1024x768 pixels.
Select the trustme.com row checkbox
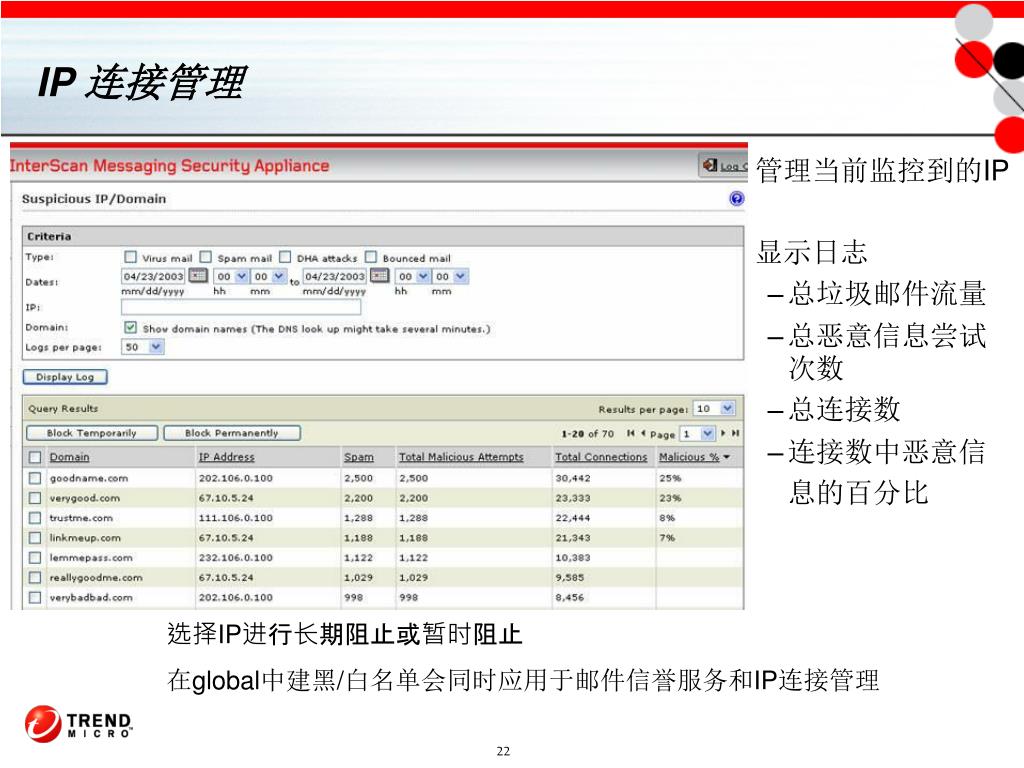[35, 518]
